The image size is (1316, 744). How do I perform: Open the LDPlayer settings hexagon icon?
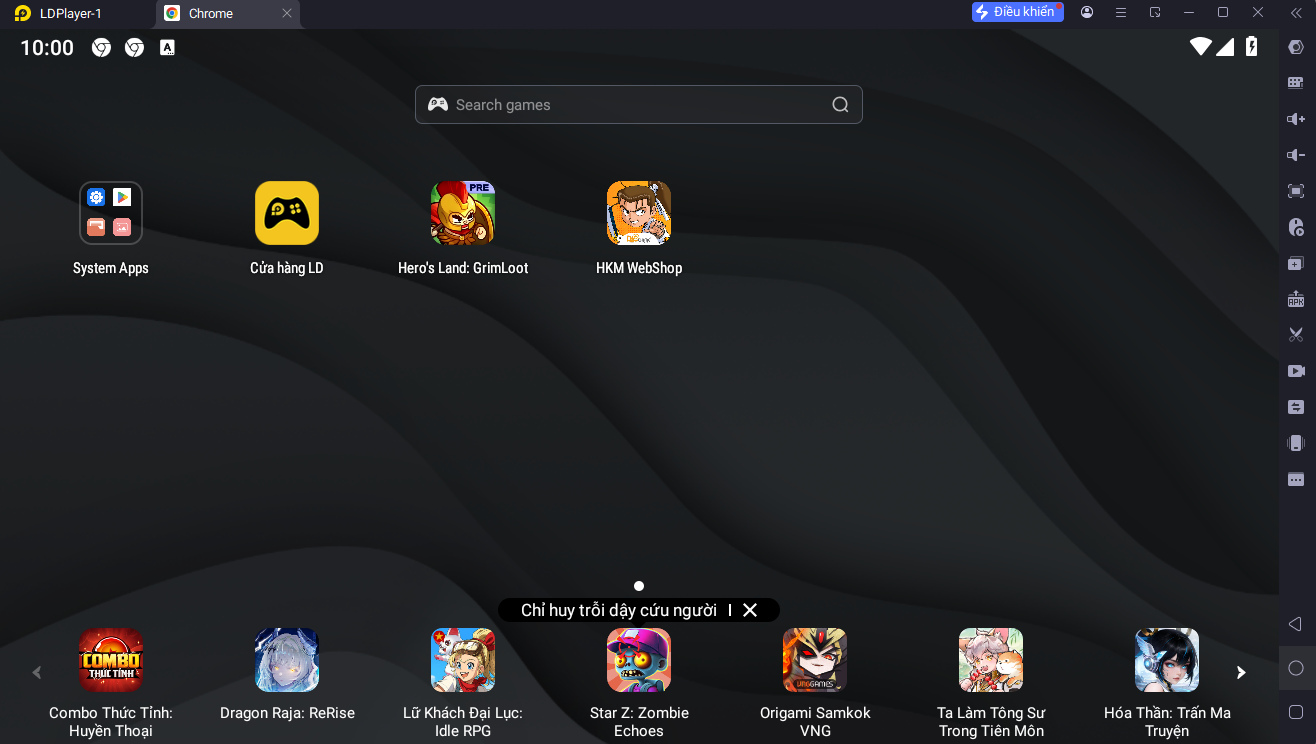1296,47
